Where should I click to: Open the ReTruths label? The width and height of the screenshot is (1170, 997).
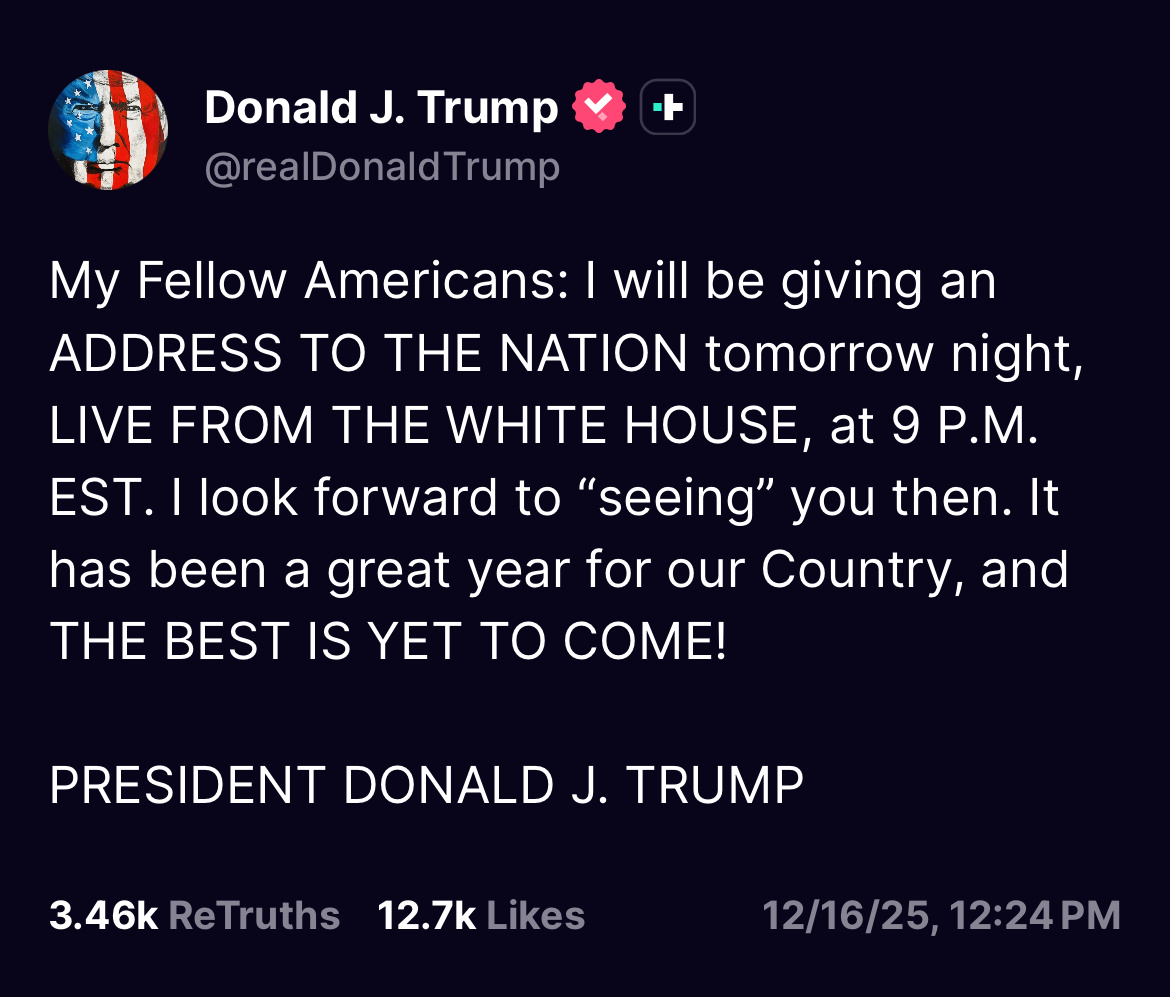pyautogui.click(x=254, y=915)
